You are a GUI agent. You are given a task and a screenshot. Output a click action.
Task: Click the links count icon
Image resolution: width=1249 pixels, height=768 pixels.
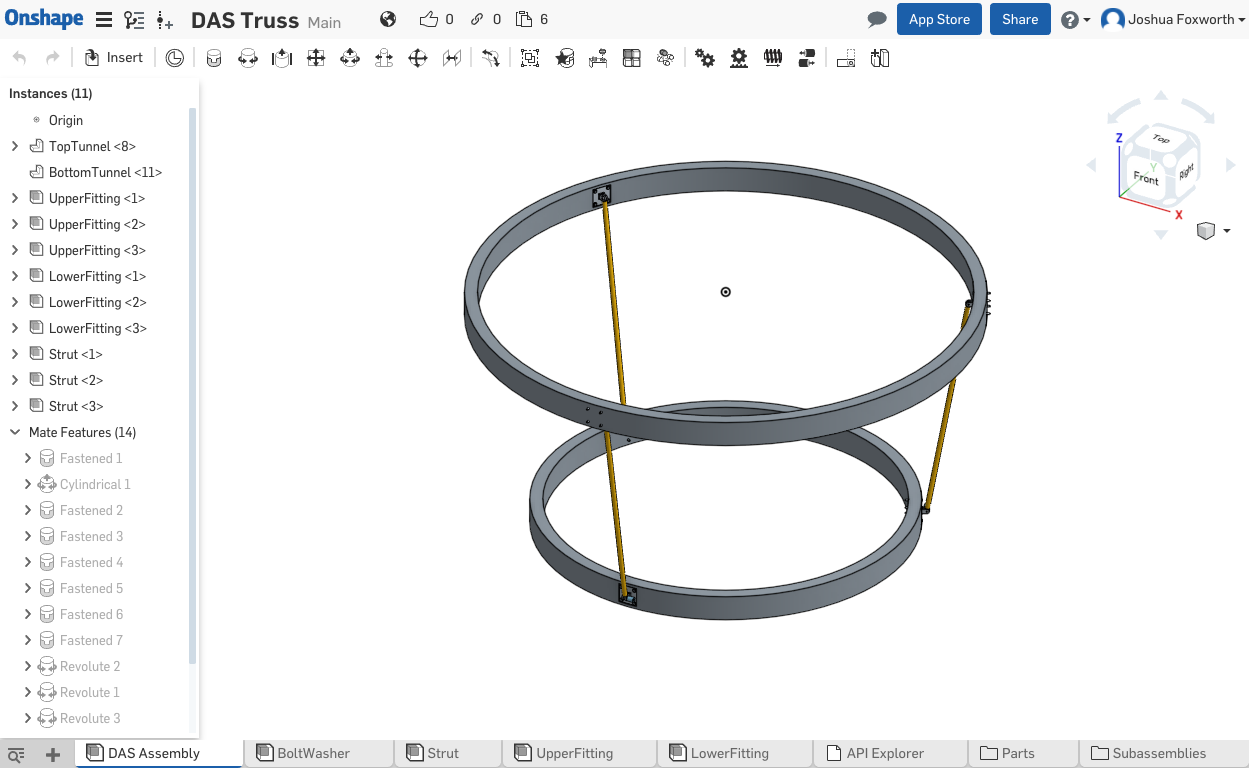click(x=478, y=19)
